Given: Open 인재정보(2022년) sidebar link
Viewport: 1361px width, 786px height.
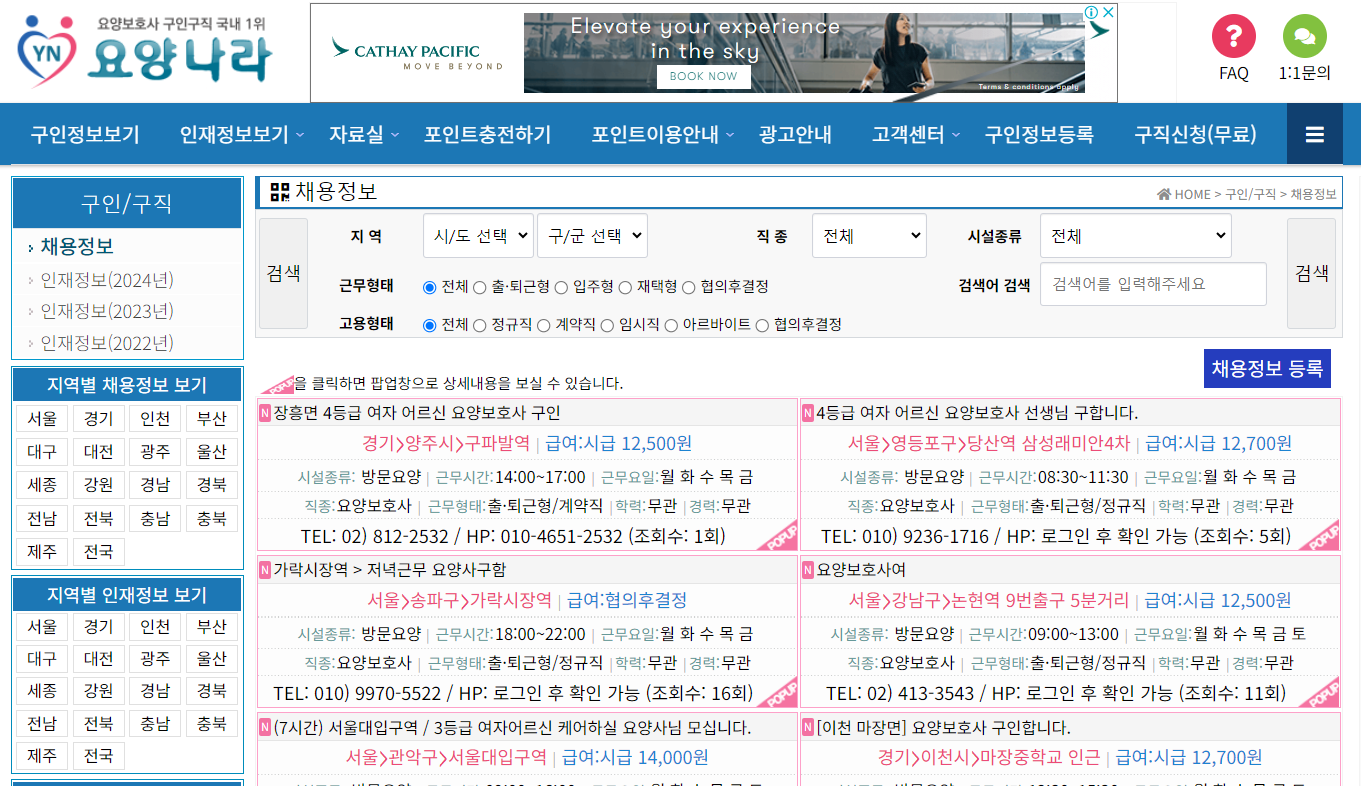Looking at the screenshot, I should (107, 343).
